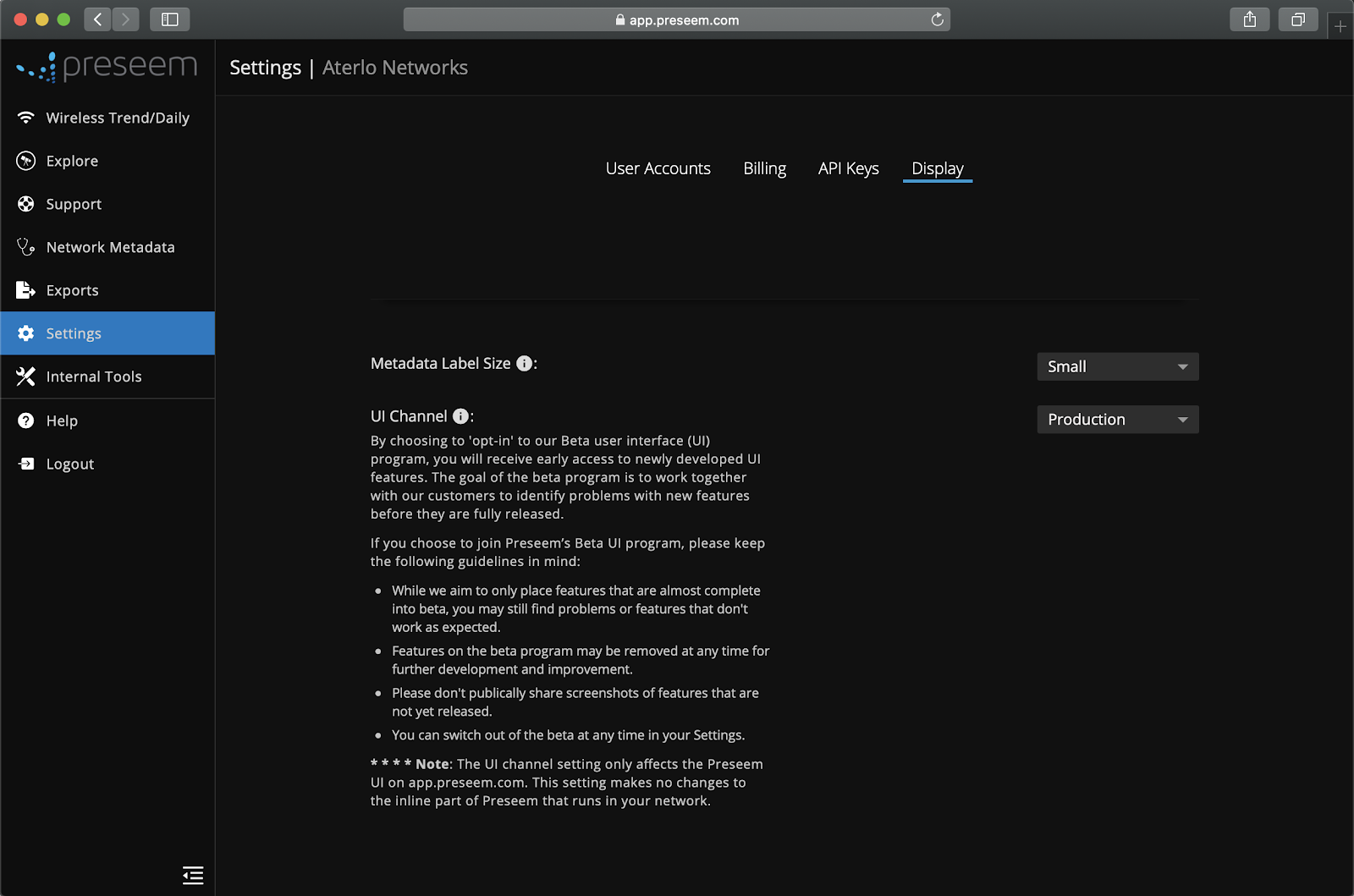Click the paragraph starting 'By choosing to opt-in'
The image size is (1354, 896).
point(565,477)
